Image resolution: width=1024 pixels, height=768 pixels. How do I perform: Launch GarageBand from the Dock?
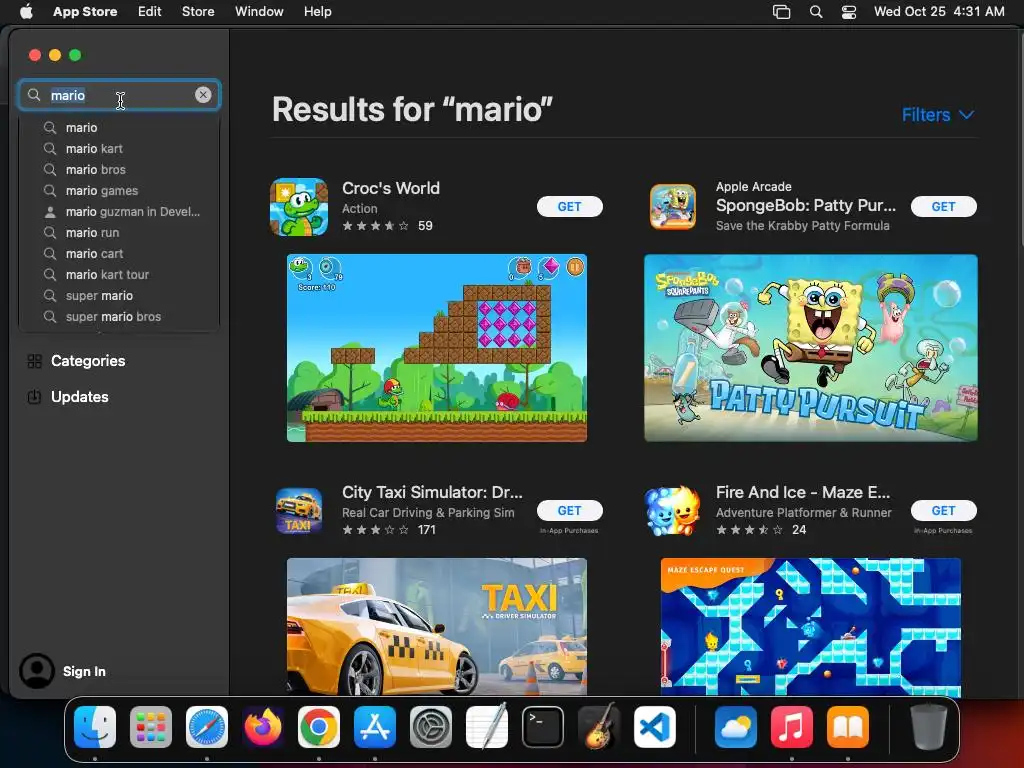click(599, 727)
